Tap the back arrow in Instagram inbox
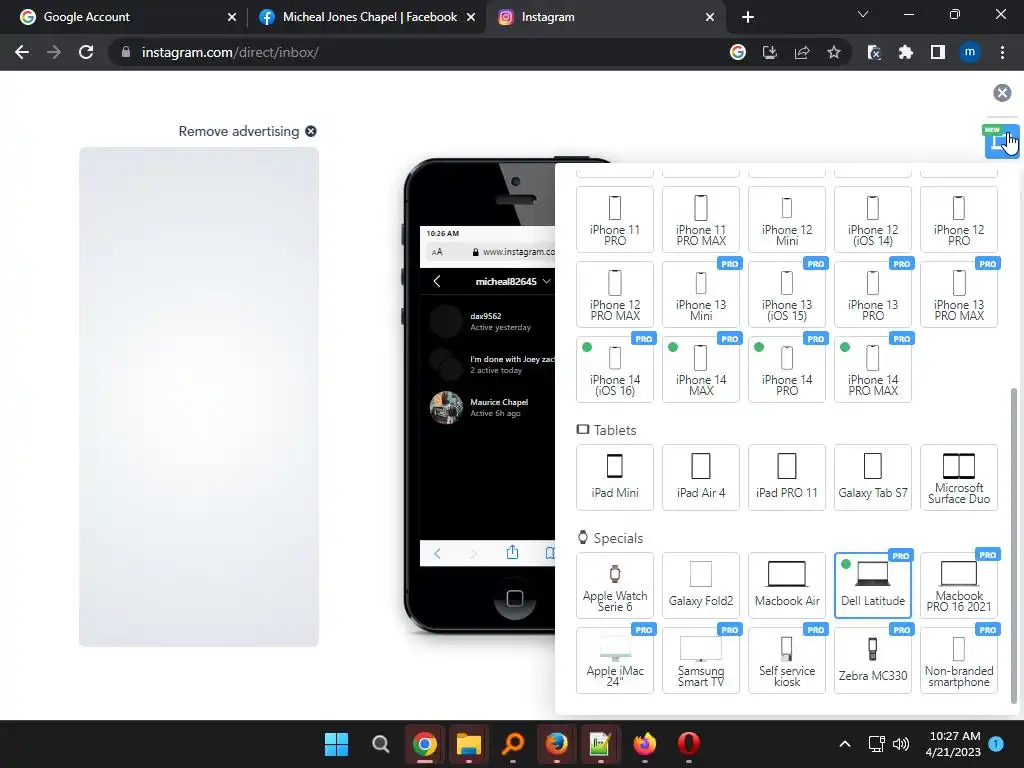 [x=437, y=281]
